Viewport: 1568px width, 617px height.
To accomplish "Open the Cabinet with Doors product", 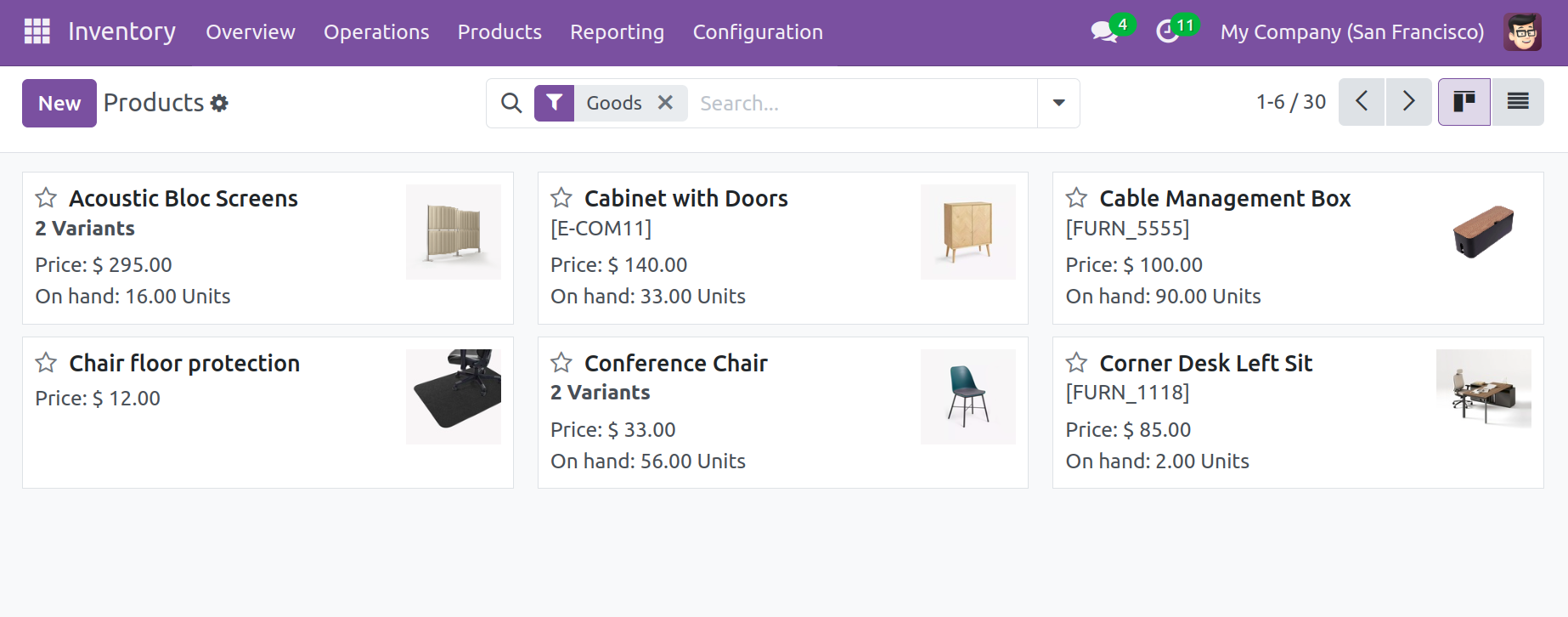I will coord(685,198).
